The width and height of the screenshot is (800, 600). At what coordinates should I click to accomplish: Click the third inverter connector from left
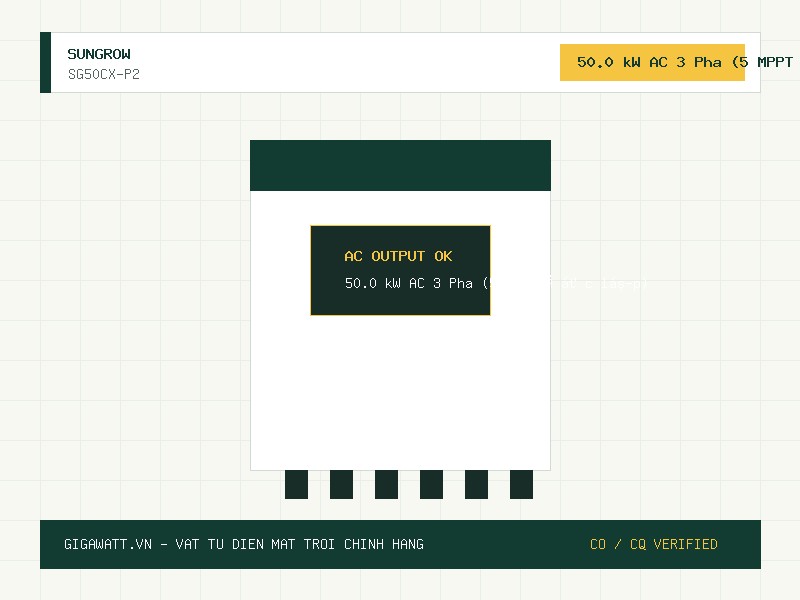point(386,484)
